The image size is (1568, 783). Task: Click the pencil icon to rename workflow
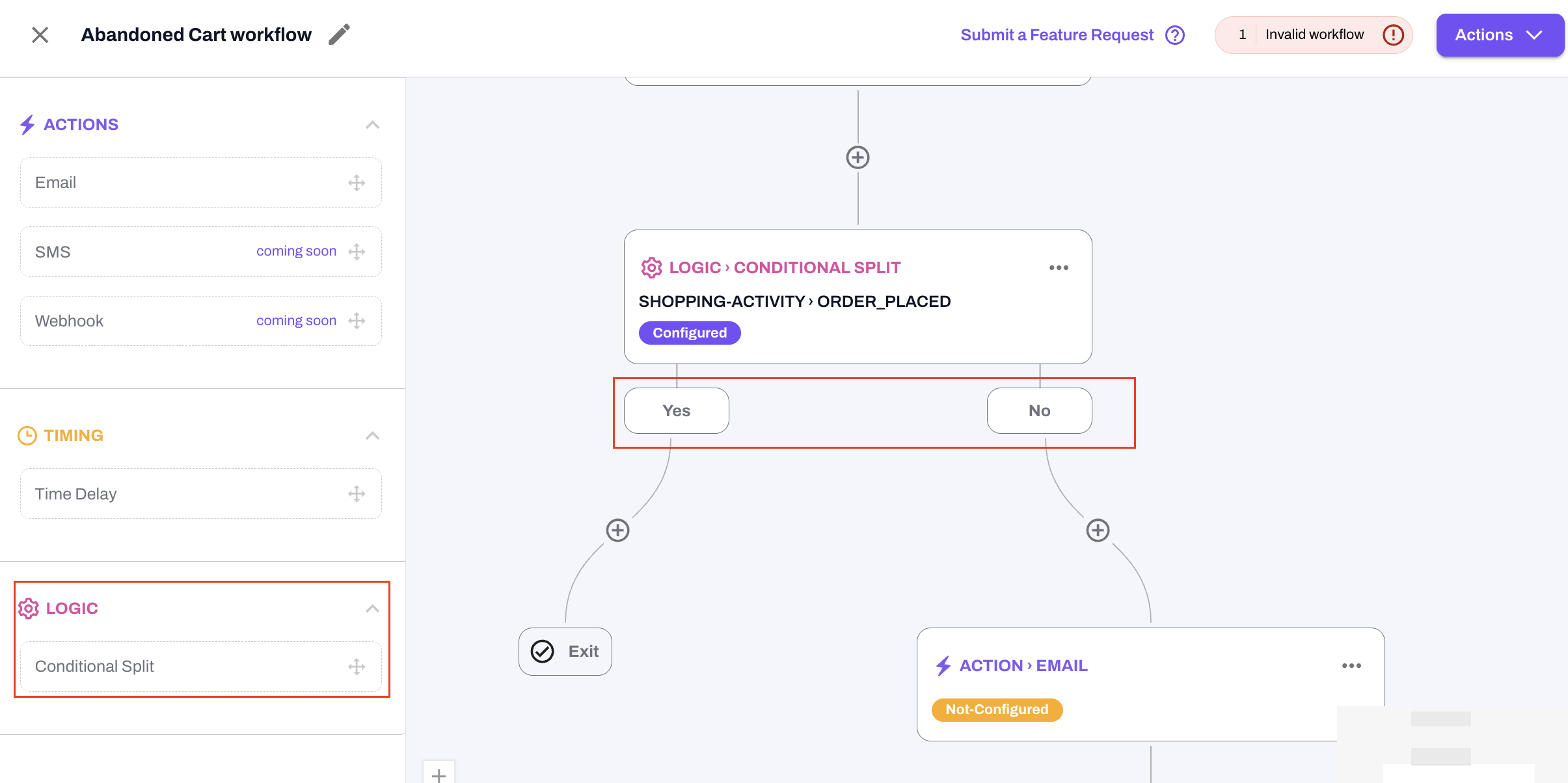(339, 34)
